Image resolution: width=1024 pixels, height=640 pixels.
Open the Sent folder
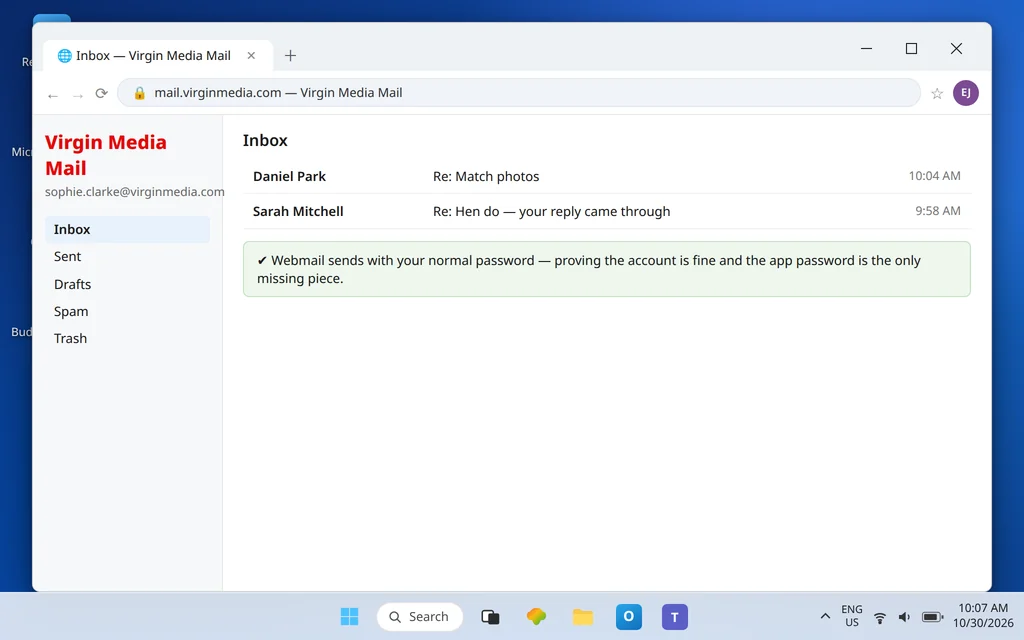(127, 257)
